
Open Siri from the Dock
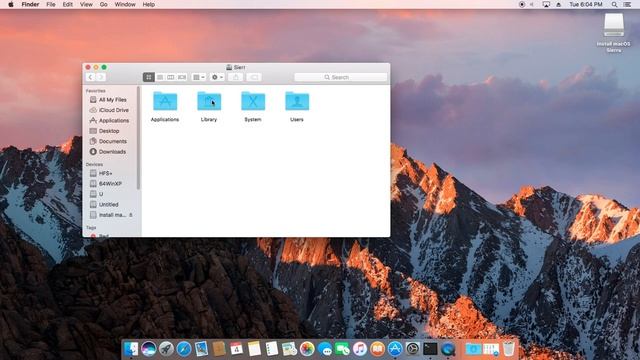click(x=149, y=349)
